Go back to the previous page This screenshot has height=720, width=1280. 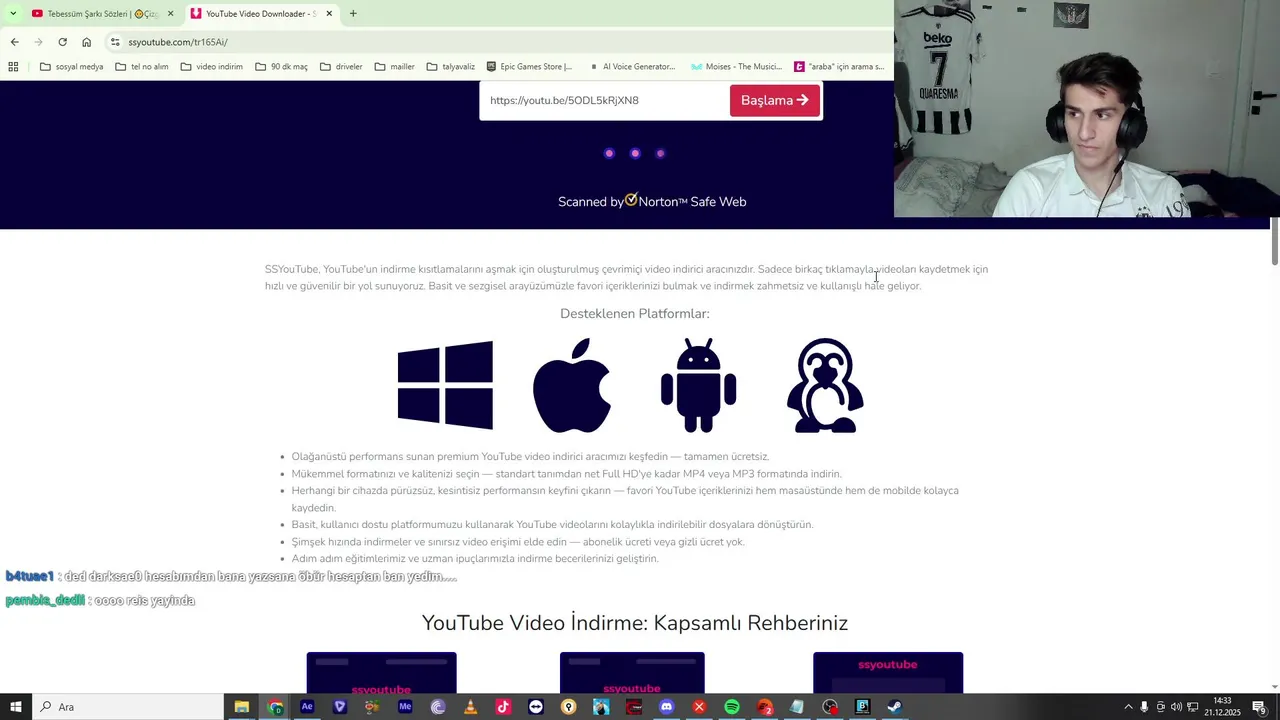click(14, 42)
